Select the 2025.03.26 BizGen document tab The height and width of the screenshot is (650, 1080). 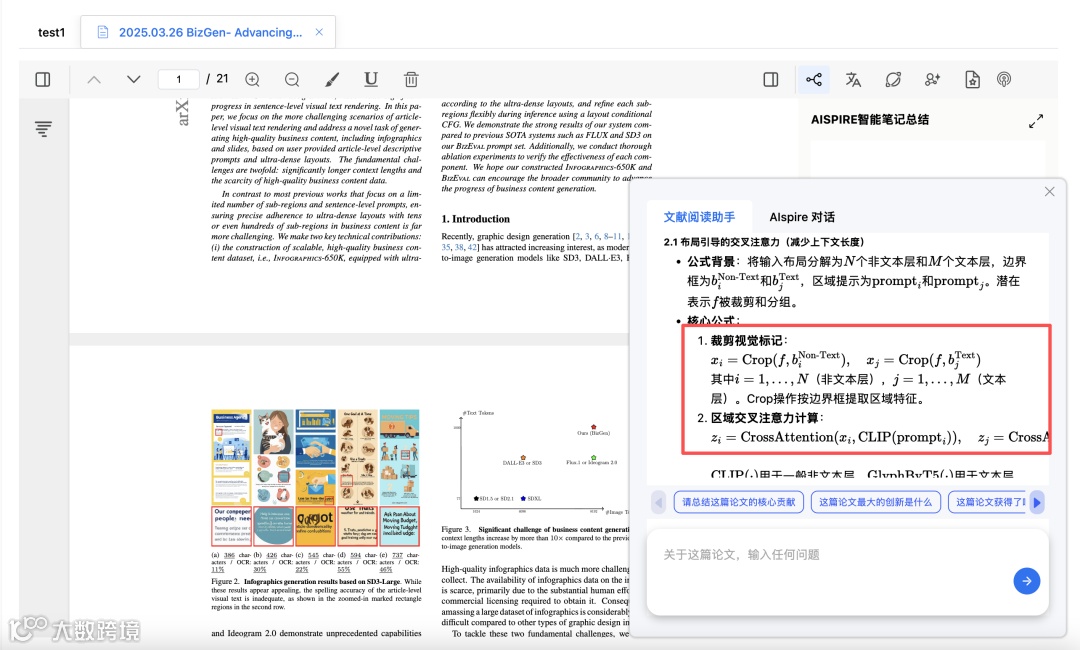[210, 32]
